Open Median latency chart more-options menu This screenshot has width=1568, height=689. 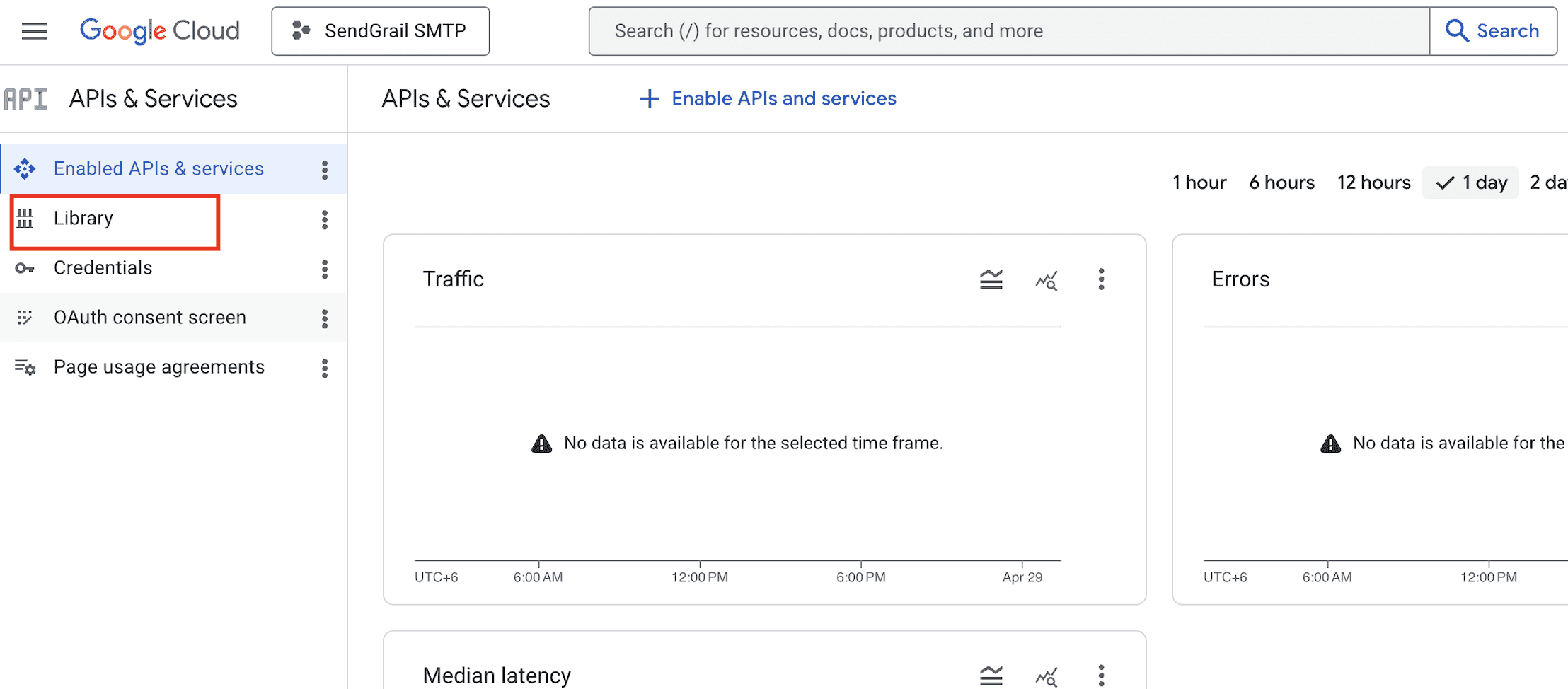[x=1101, y=676]
